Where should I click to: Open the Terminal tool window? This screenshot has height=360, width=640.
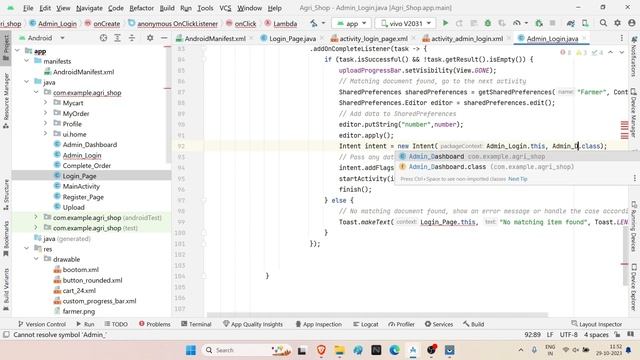196,324
